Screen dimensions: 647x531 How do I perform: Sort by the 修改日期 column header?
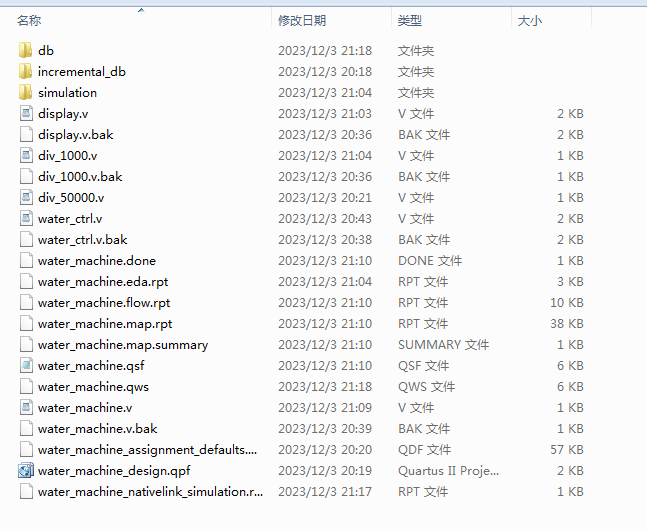[x=302, y=20]
